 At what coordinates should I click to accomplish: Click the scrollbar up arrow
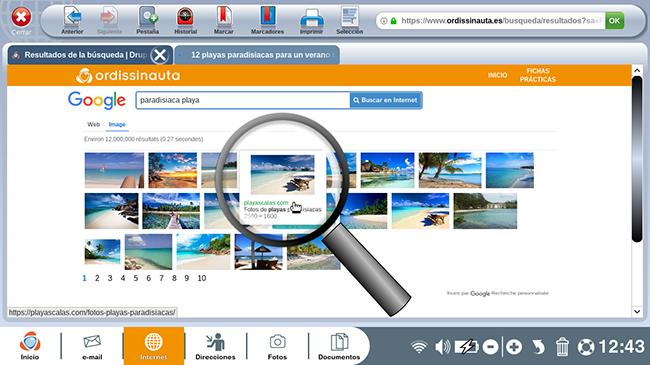coord(637,71)
